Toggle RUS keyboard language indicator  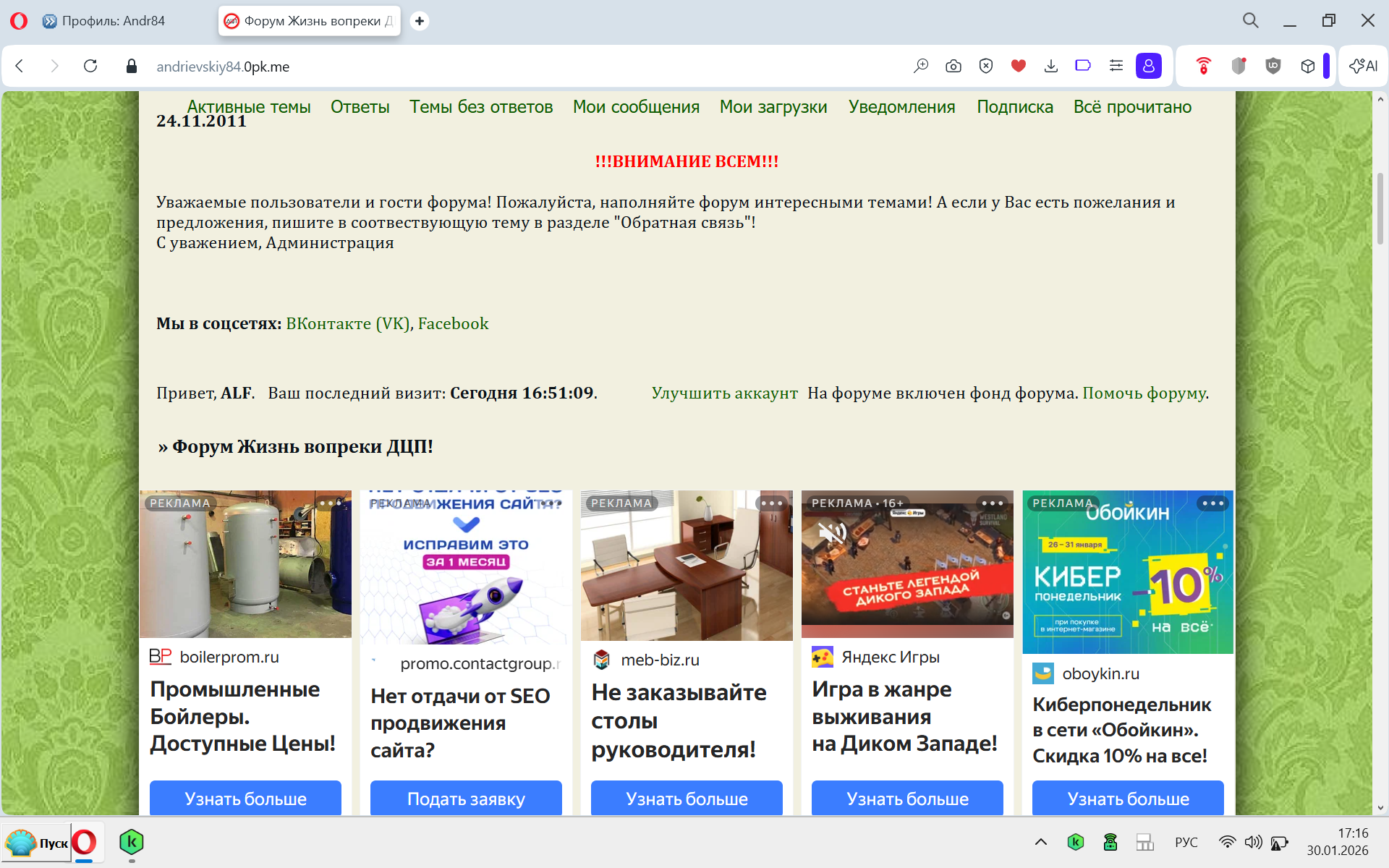(x=1186, y=842)
